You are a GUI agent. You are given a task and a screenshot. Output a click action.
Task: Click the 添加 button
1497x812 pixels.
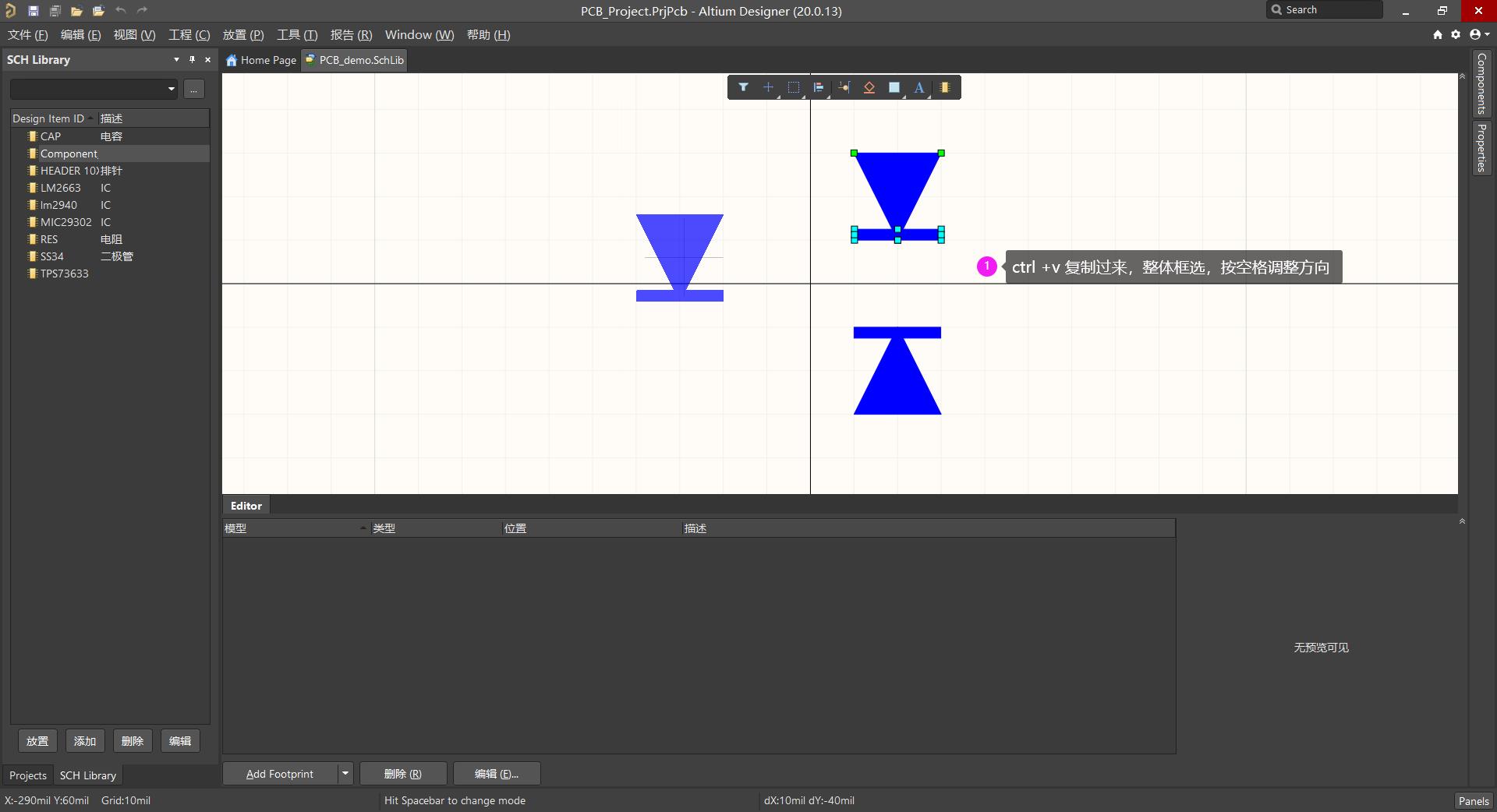point(85,741)
